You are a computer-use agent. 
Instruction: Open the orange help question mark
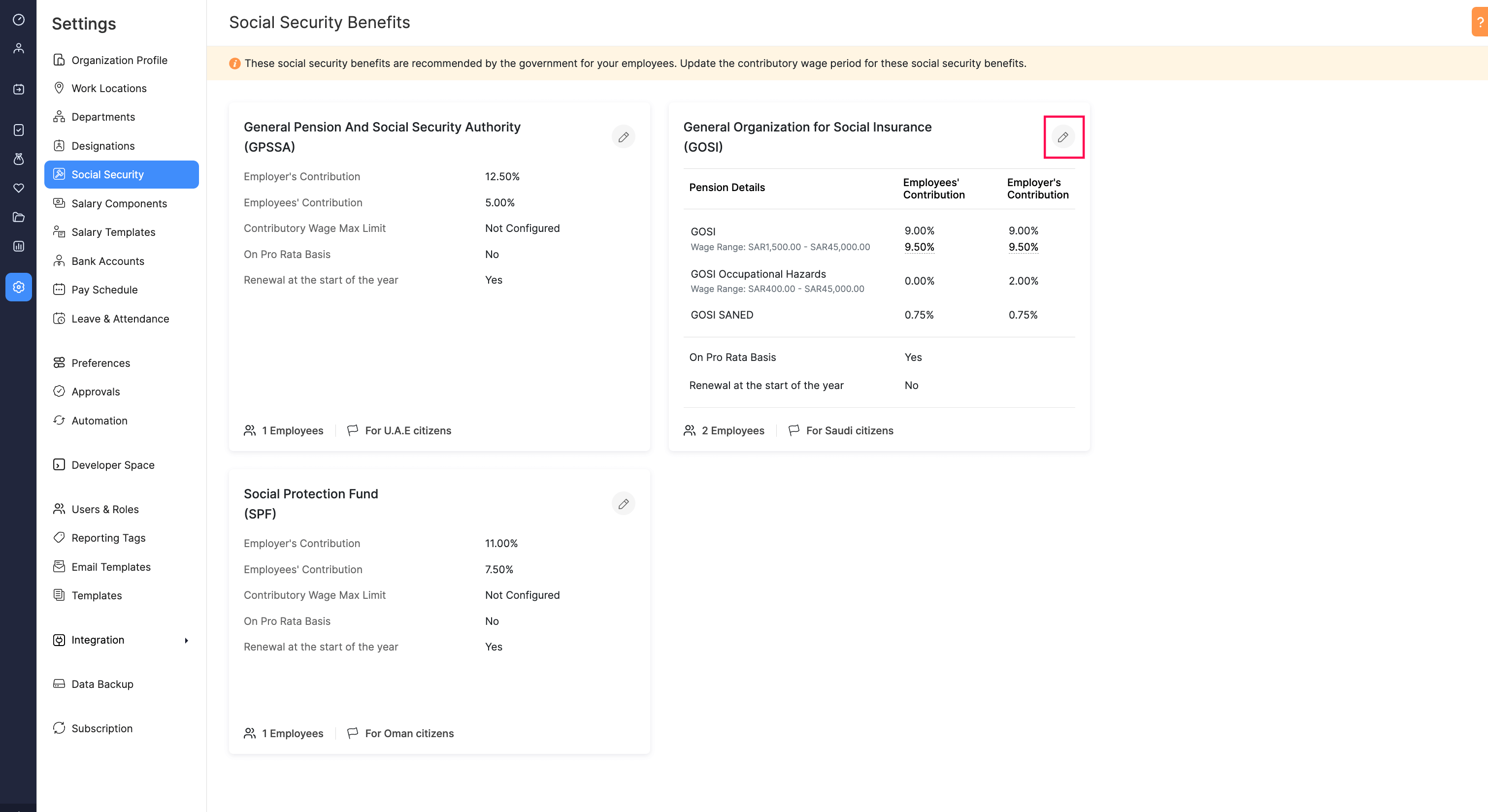[x=1480, y=22]
